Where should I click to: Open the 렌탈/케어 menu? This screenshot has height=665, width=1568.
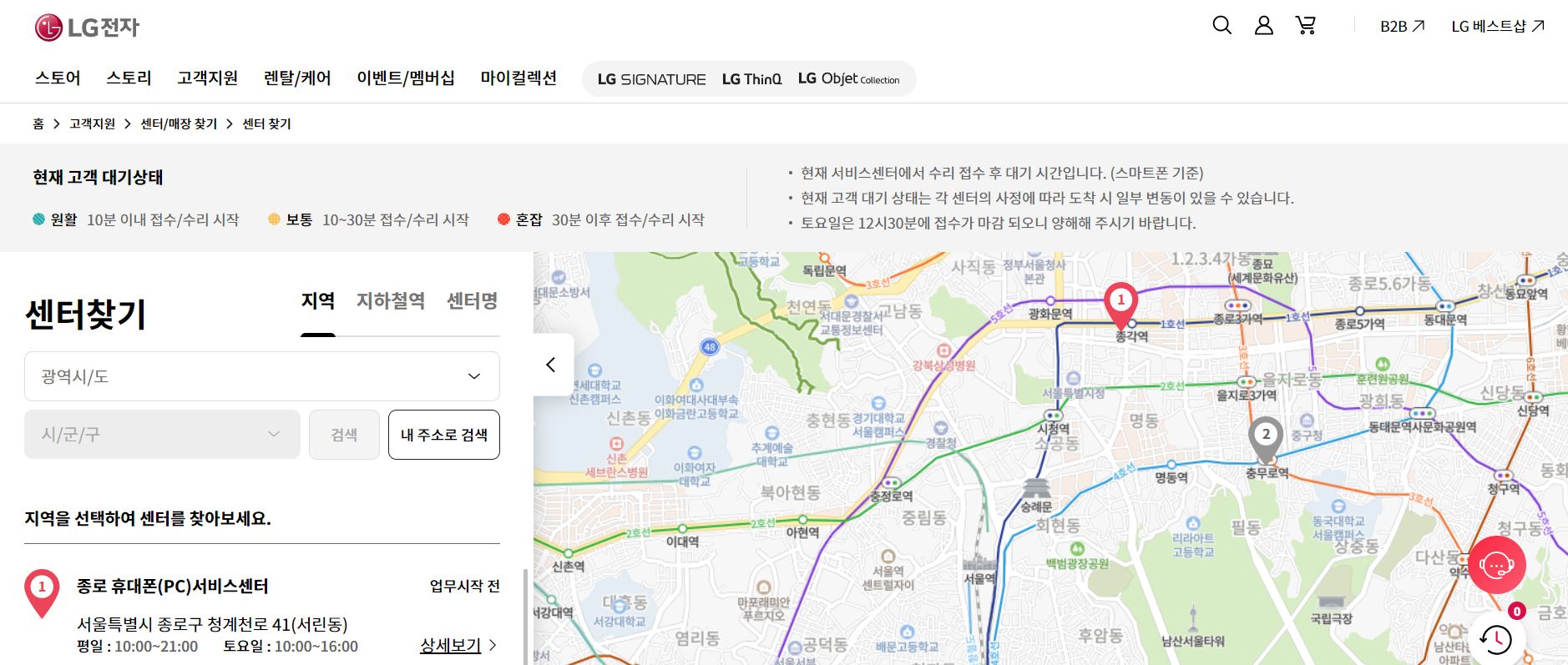click(297, 78)
